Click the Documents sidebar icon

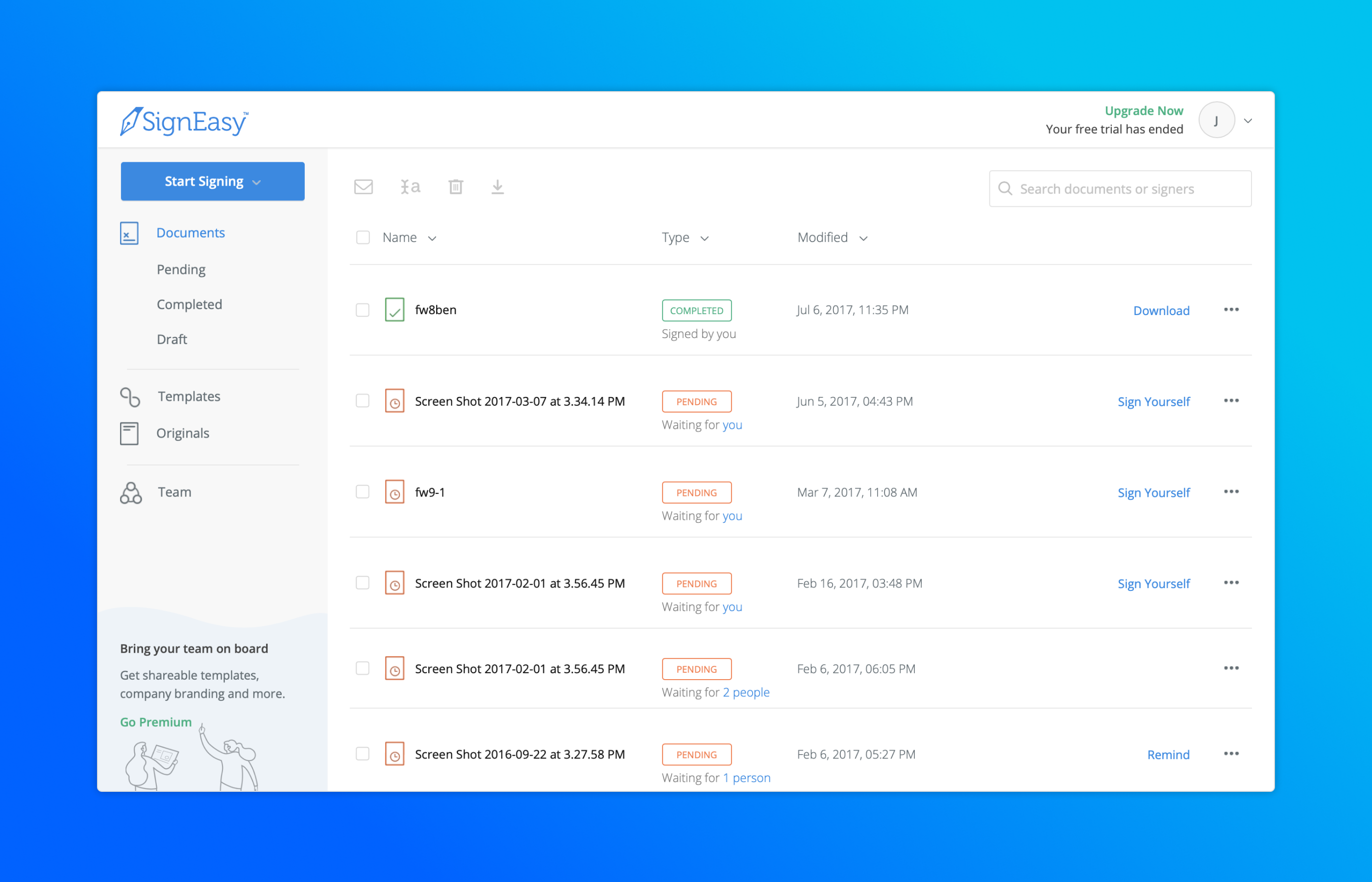coord(129,233)
